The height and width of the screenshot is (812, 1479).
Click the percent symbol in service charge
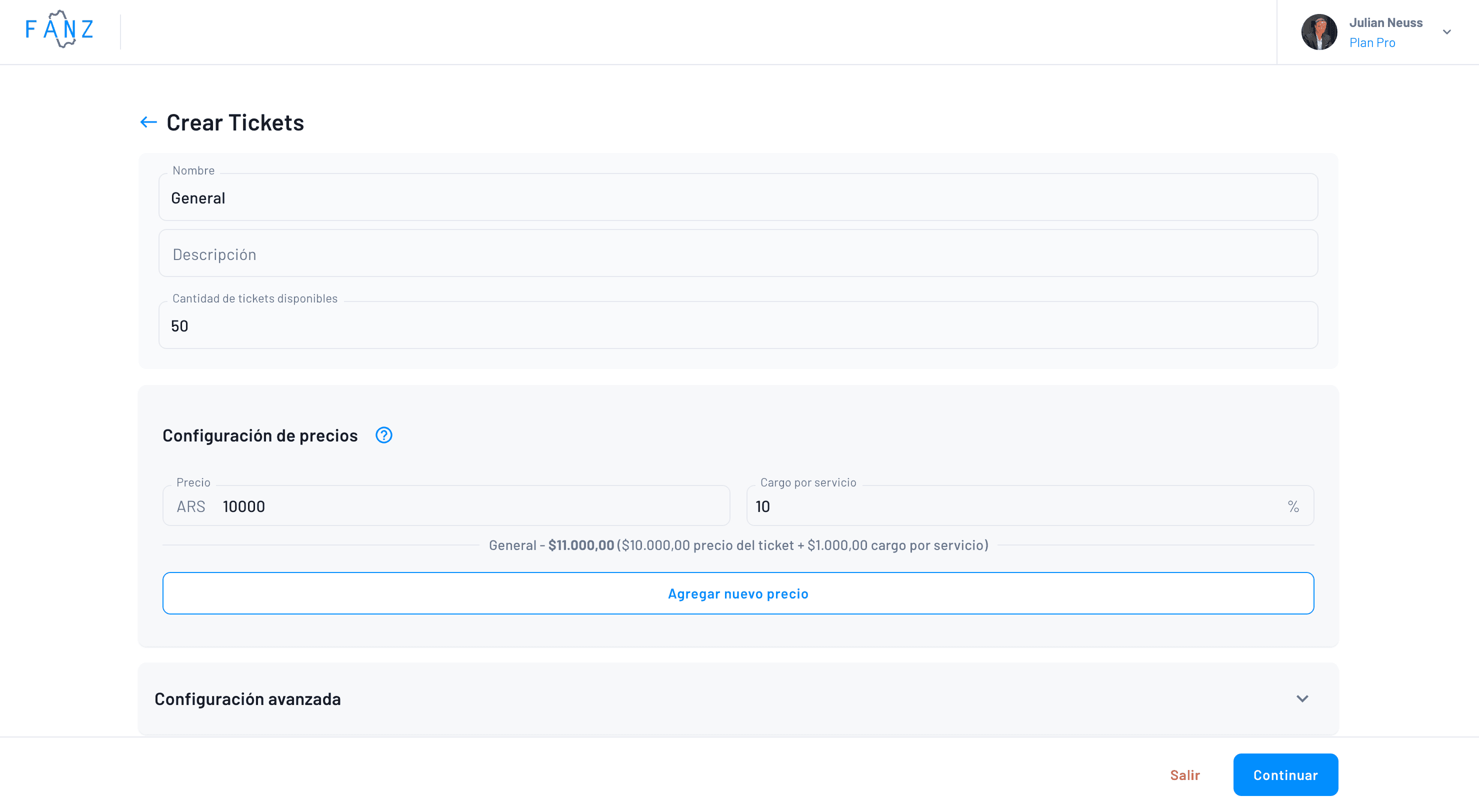click(x=1293, y=506)
